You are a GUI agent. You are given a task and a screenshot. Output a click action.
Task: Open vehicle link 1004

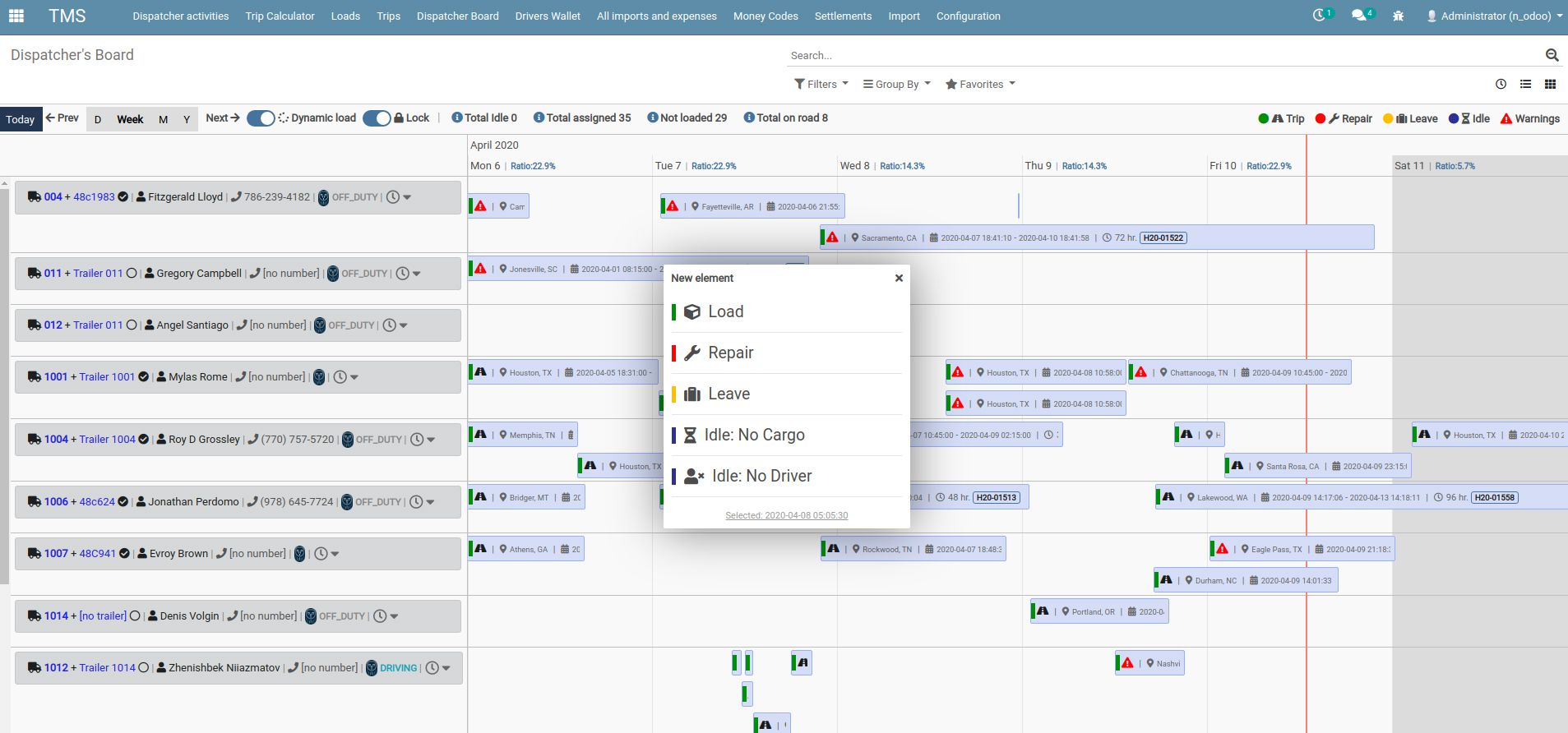click(56, 440)
